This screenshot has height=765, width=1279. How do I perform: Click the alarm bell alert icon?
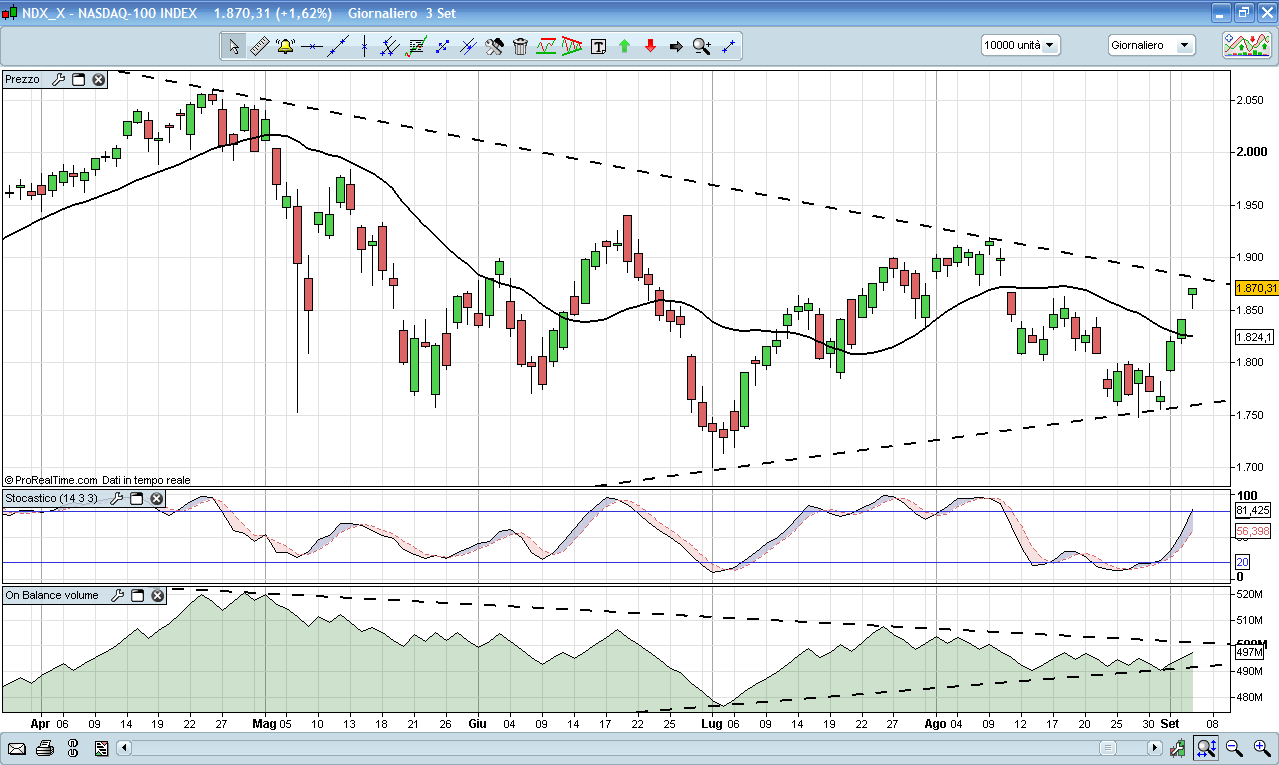285,46
